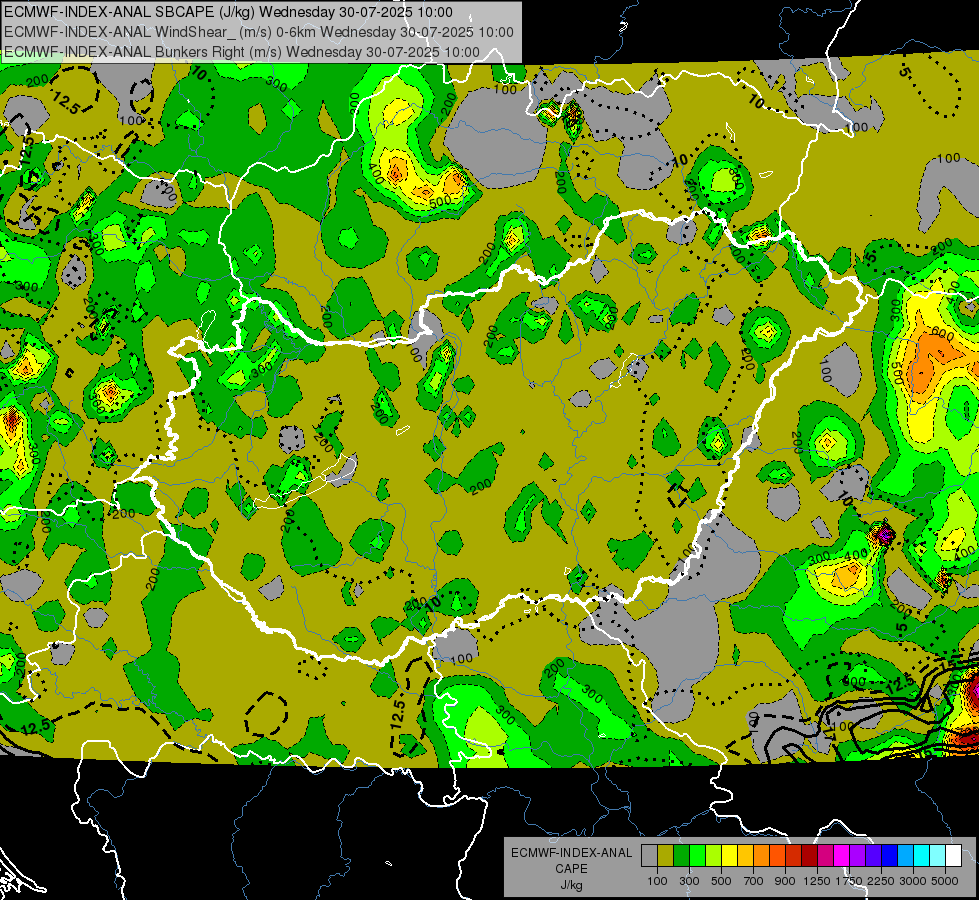Click the bright green legend swatch
This screenshot has width=979, height=900.
click(x=697, y=856)
